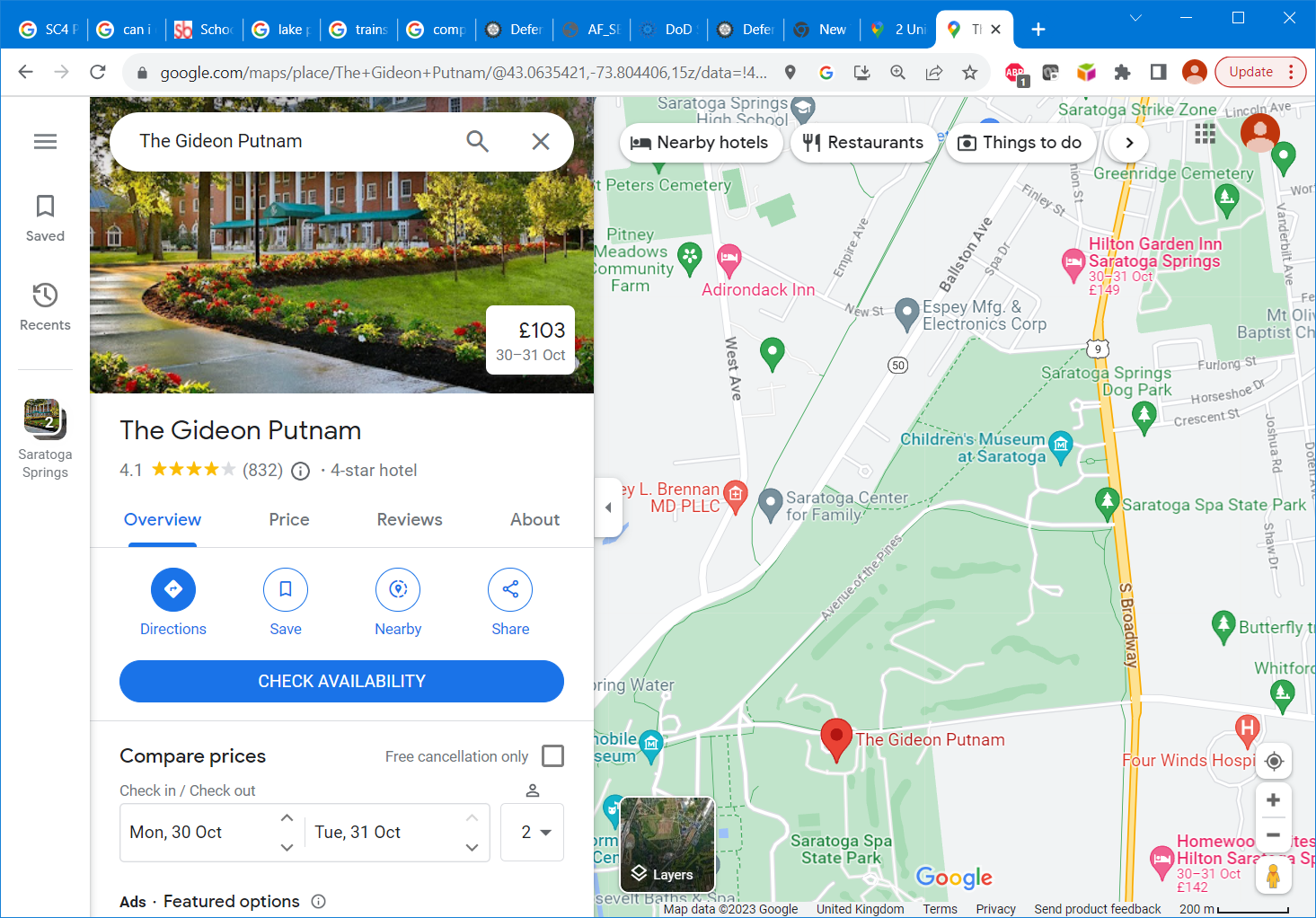The image size is (1316, 918).
Task: Click Send product feedback link
Action: [1097, 909]
